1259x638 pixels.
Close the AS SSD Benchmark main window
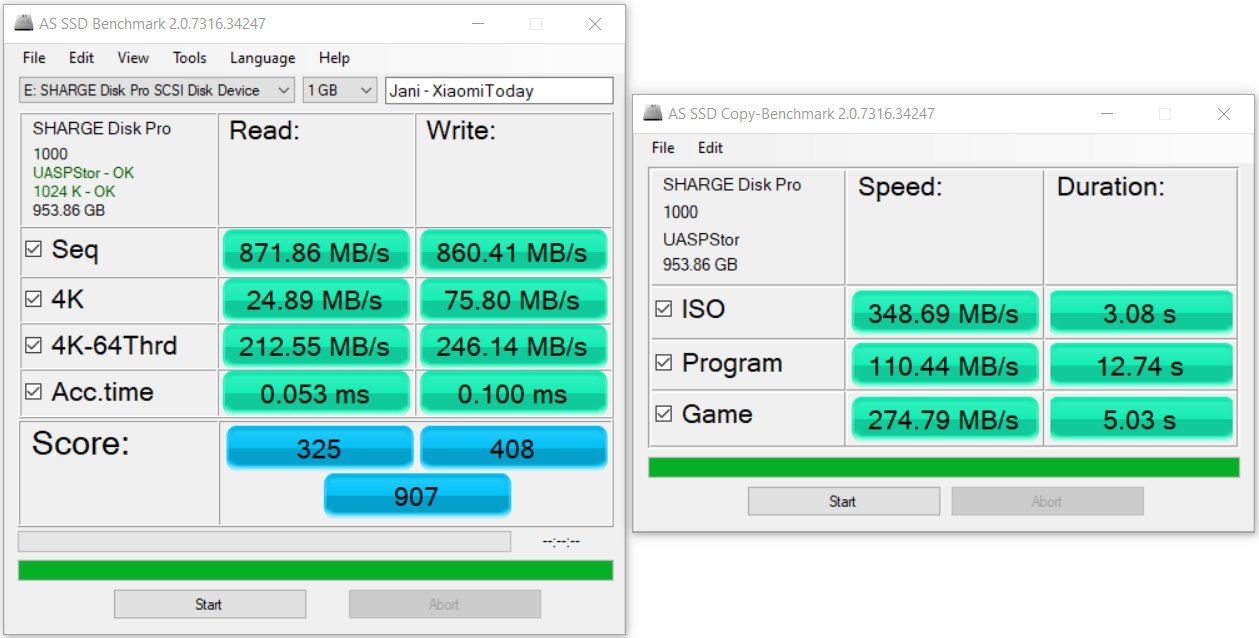coord(595,24)
